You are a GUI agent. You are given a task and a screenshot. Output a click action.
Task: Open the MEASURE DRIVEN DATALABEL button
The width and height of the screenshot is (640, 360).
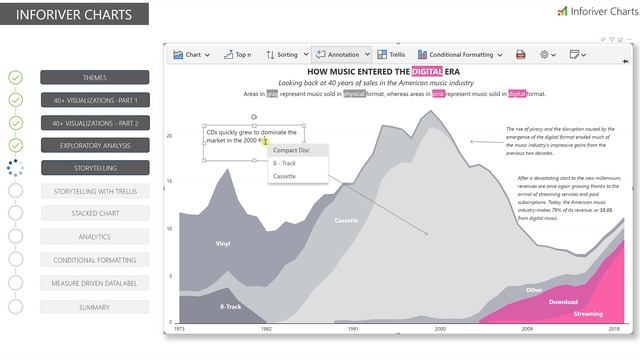(94, 283)
